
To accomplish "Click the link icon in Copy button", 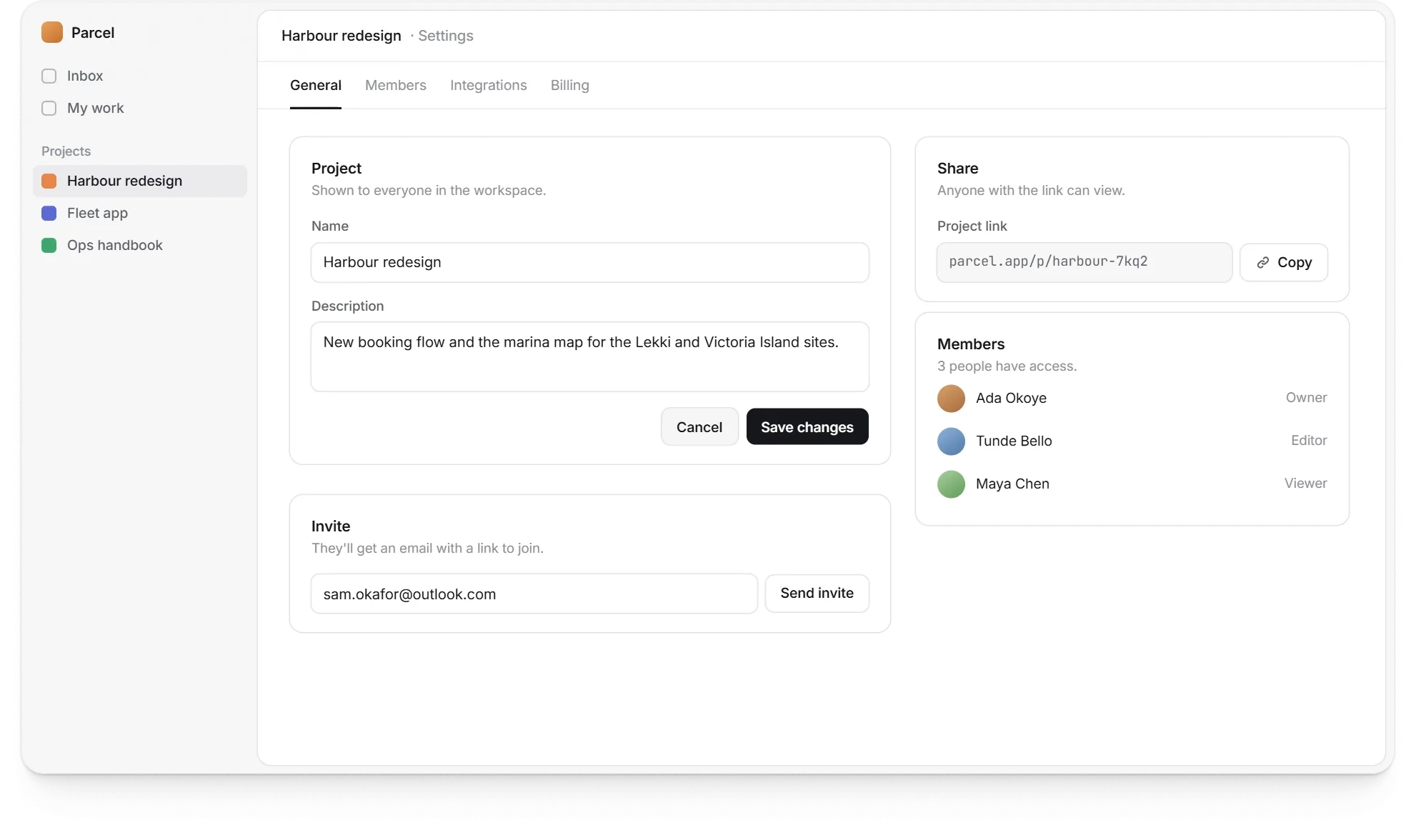I will coord(1263,262).
